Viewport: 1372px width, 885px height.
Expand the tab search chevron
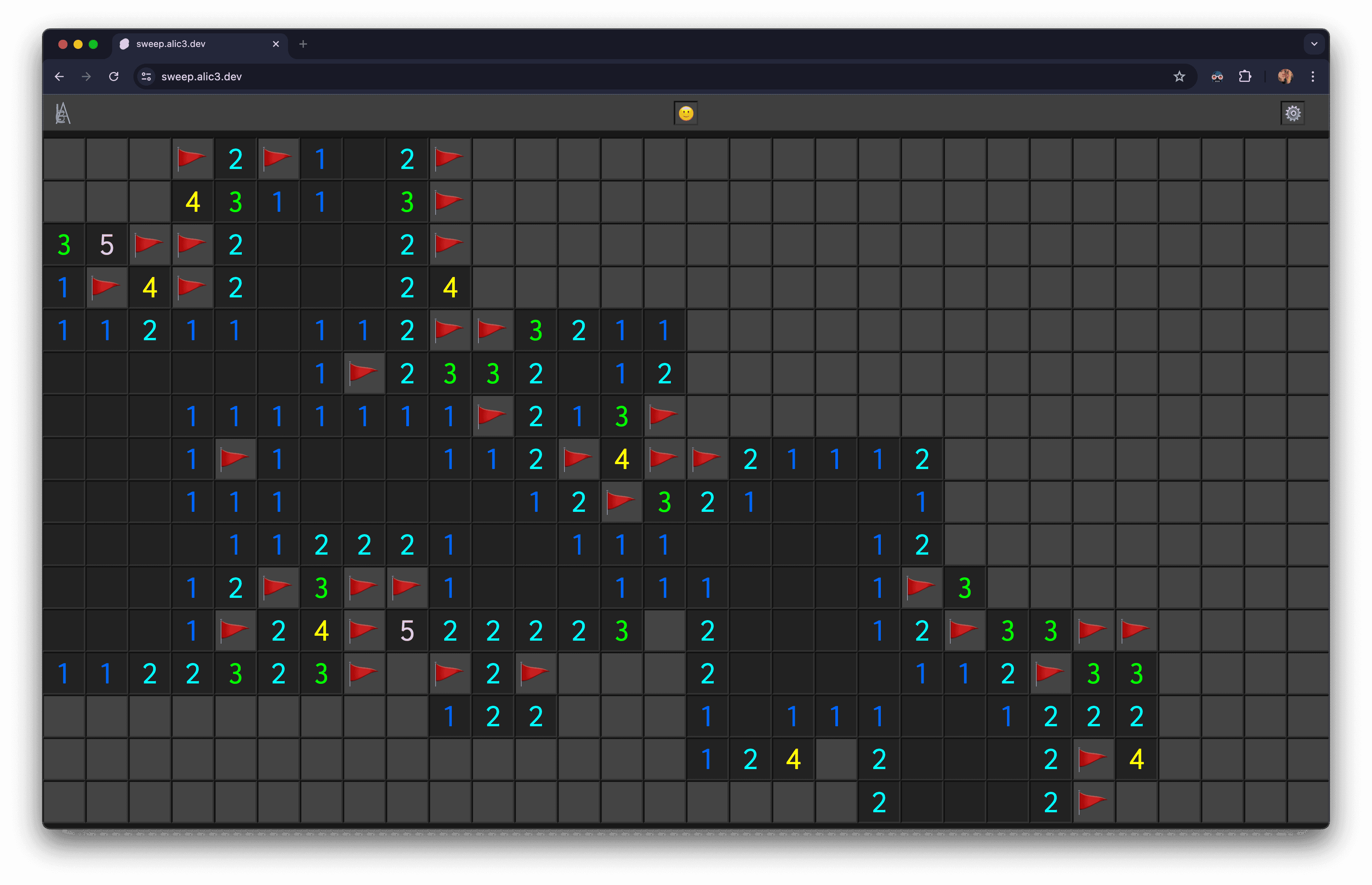[x=1314, y=44]
